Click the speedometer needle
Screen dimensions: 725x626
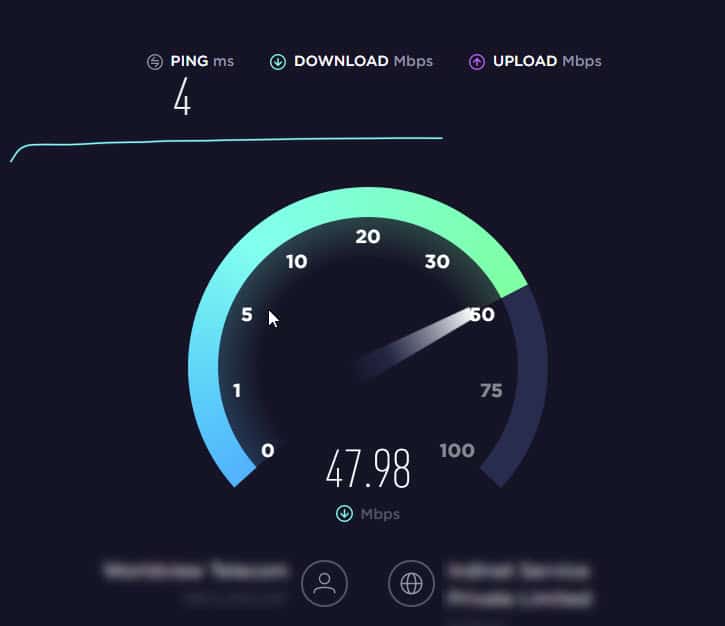414,344
